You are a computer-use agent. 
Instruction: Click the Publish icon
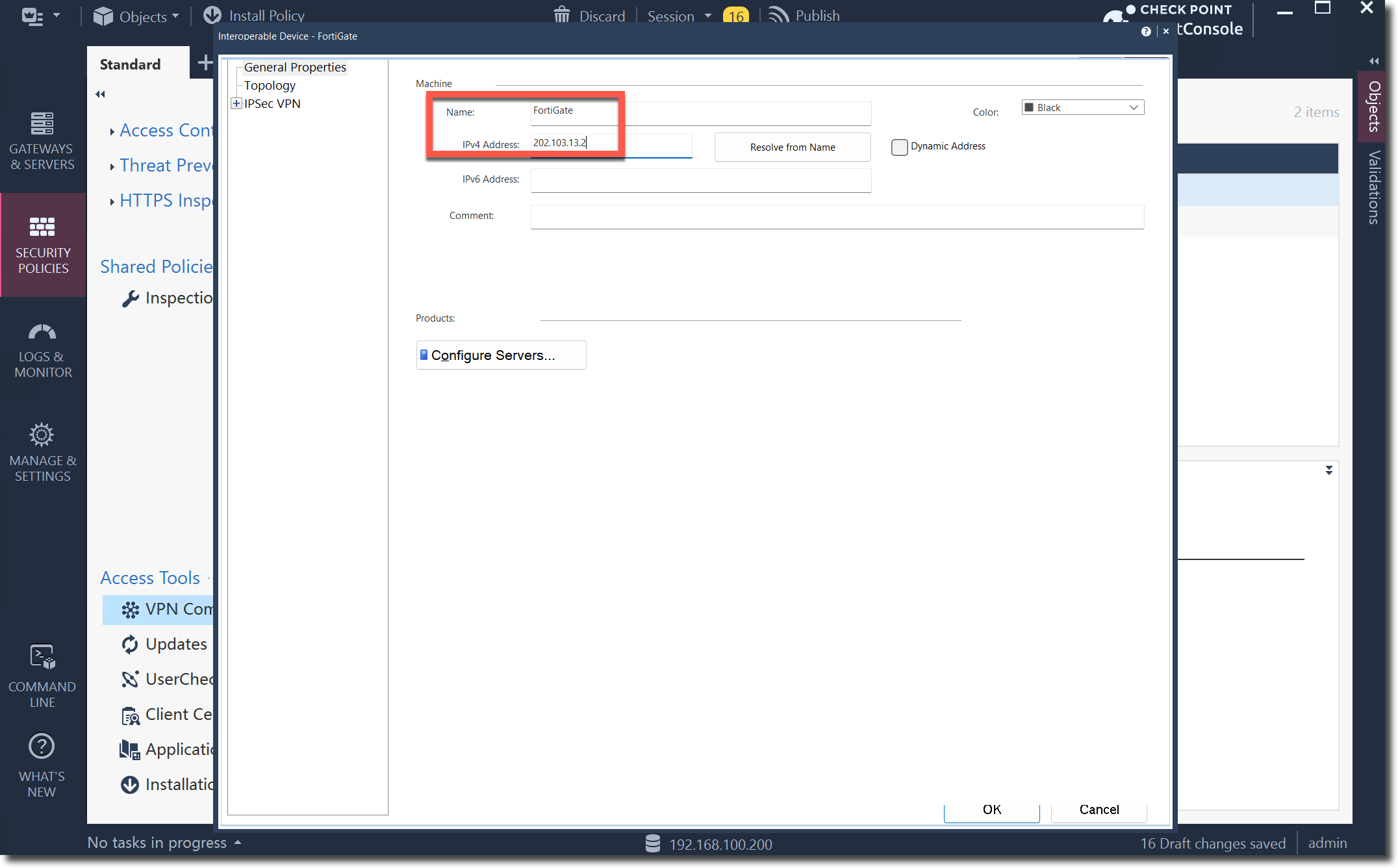[x=778, y=15]
